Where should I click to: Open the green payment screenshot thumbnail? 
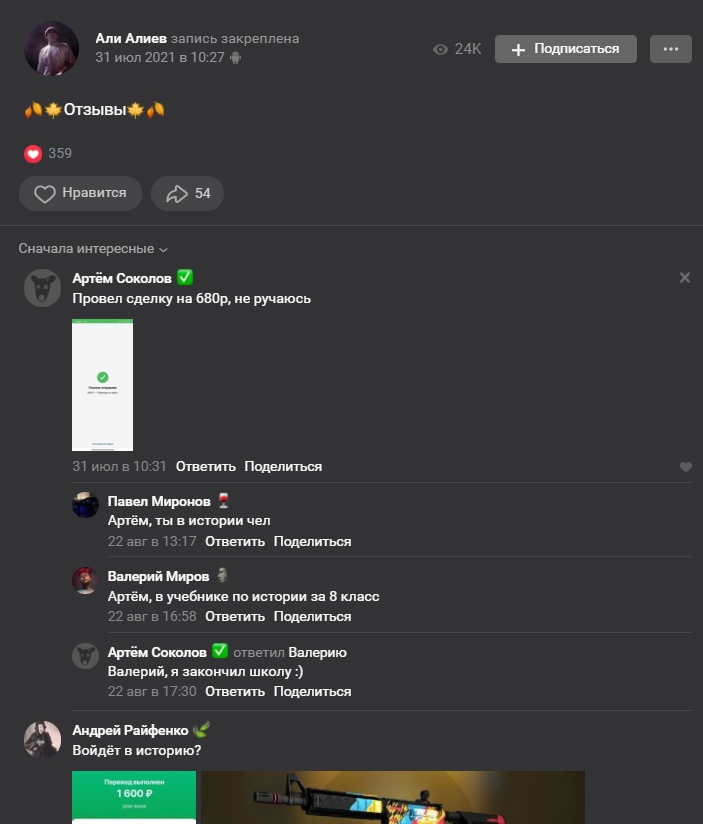[x=134, y=797]
